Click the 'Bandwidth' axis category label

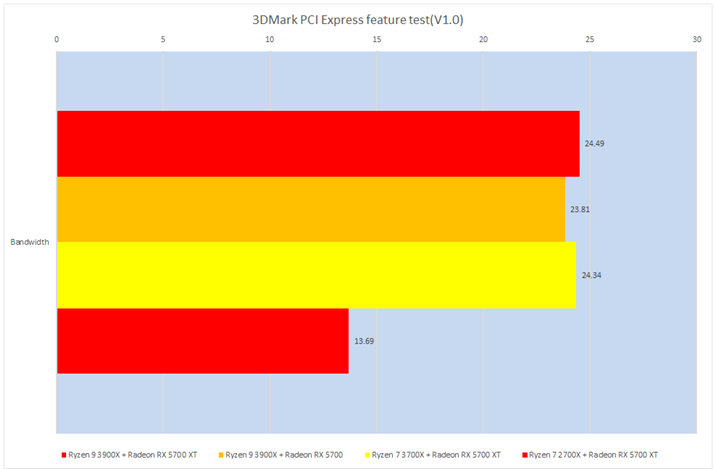(x=30, y=242)
